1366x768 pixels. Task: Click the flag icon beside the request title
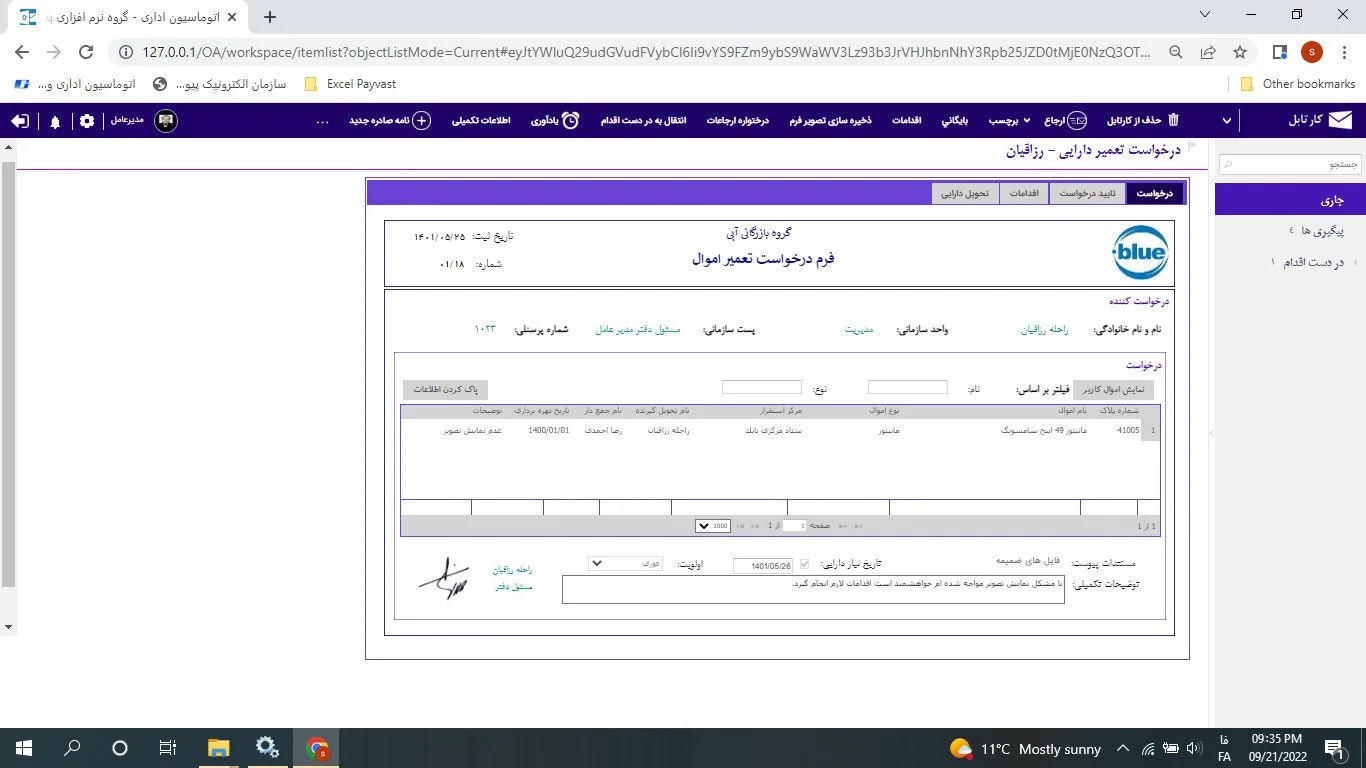point(1191,149)
